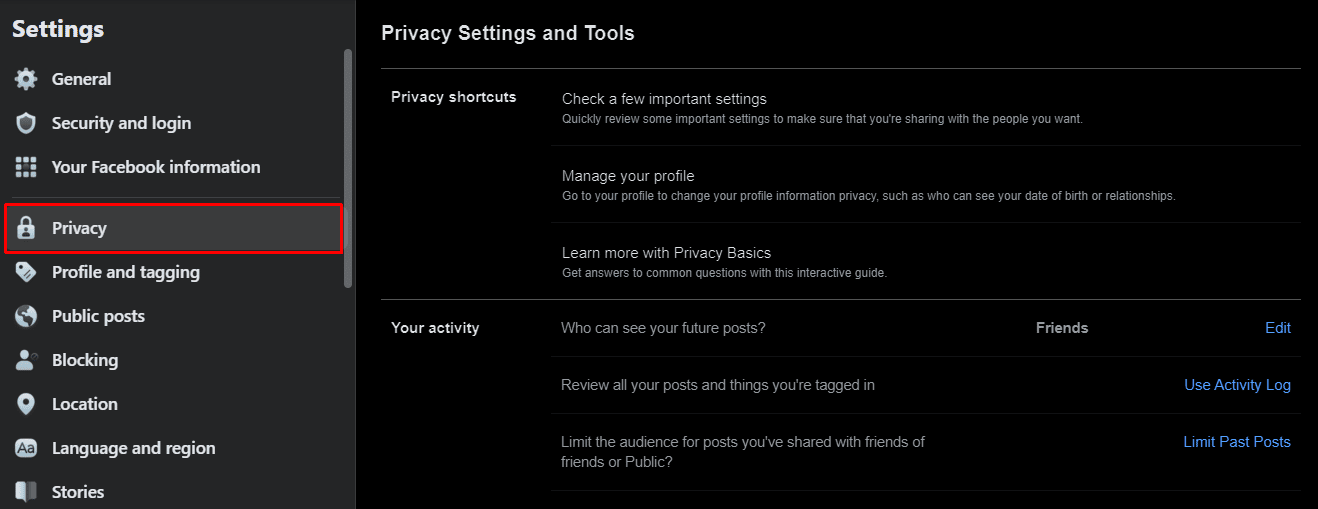
Task: Click the Blocking person icon
Action: tap(26, 360)
